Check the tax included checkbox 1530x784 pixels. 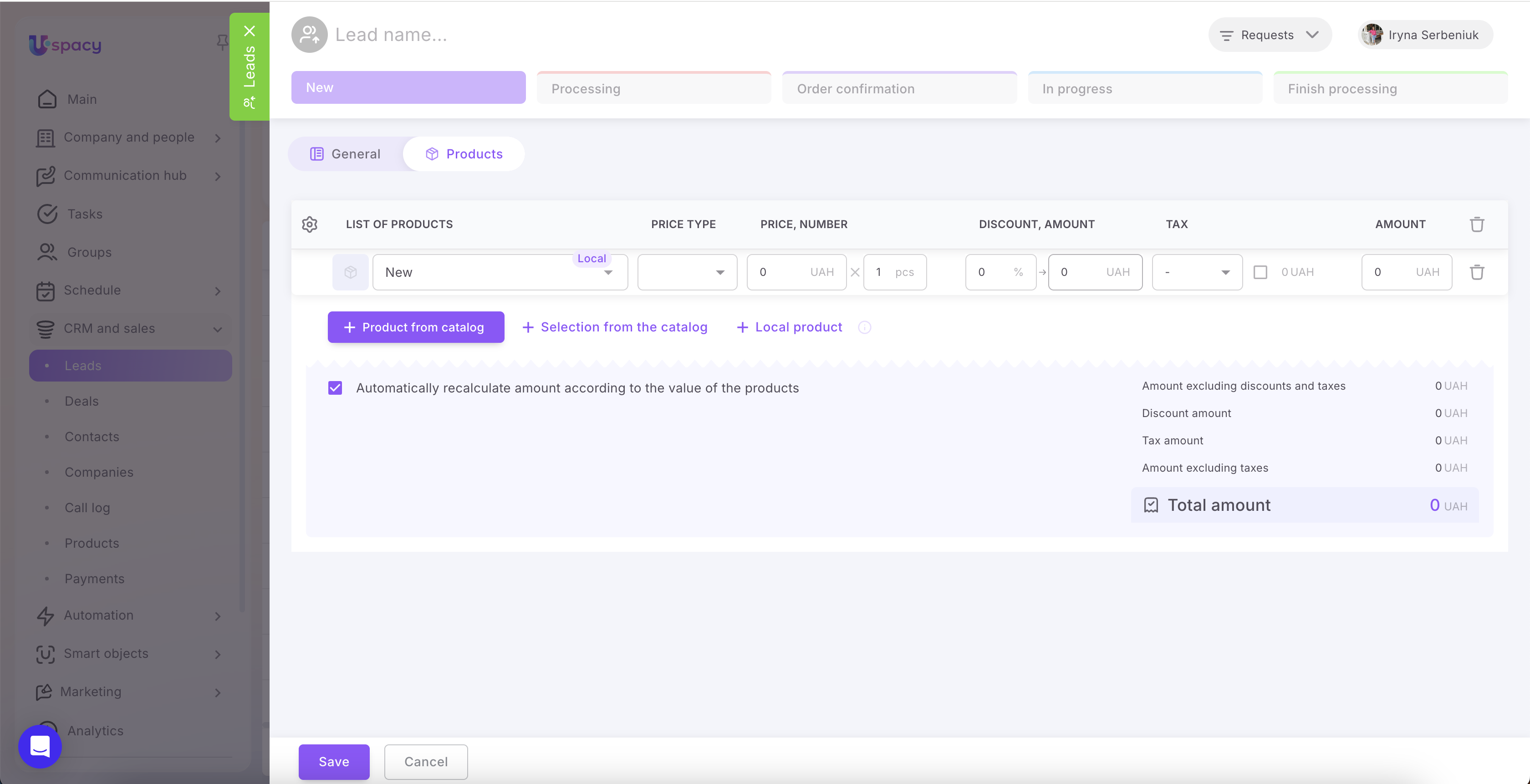tap(1260, 272)
